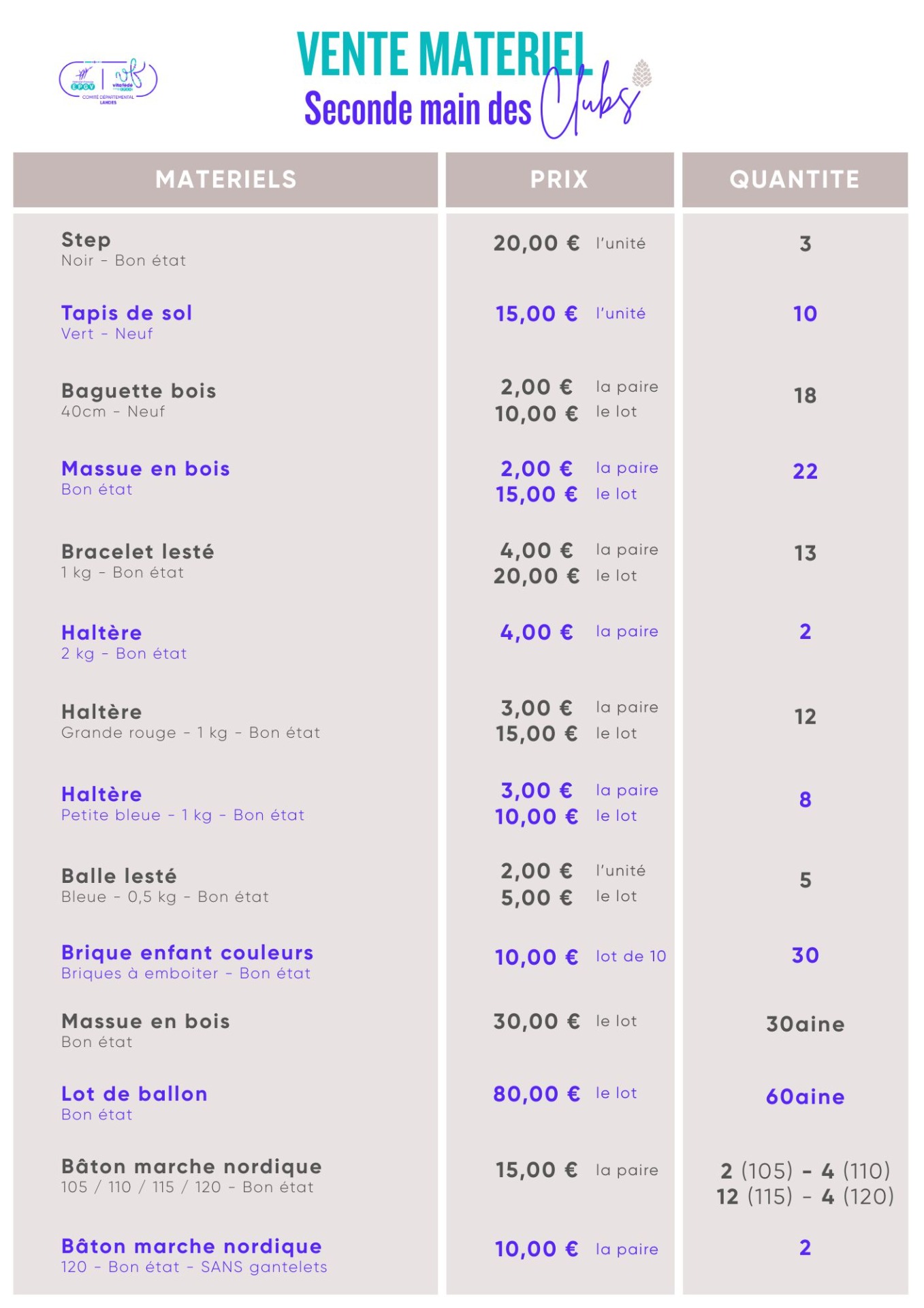Click the "Grande rouge - 1 kg" description
This screenshot has height=1308, width=924.
pyautogui.click(x=190, y=733)
